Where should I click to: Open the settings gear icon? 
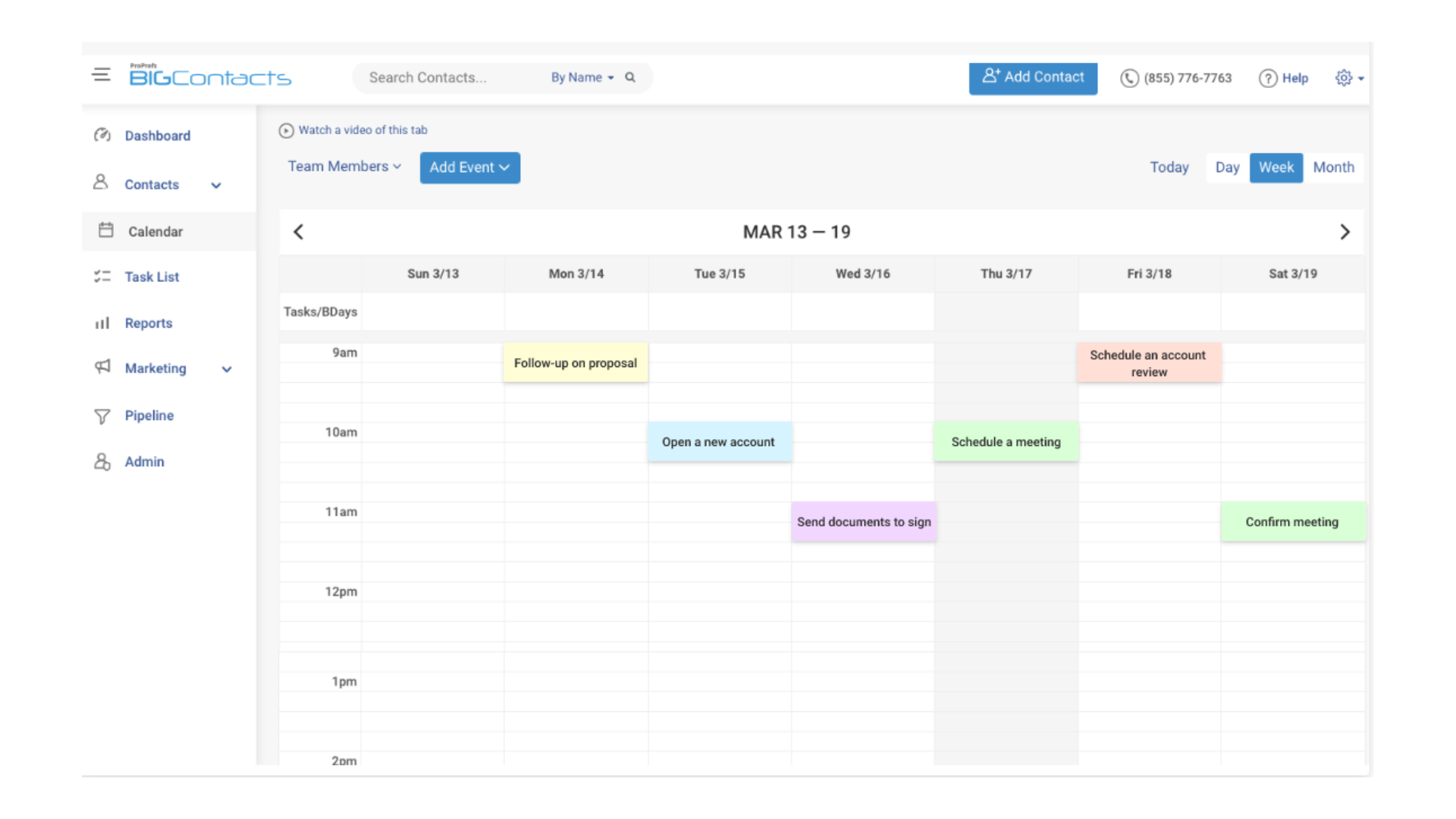click(x=1343, y=78)
